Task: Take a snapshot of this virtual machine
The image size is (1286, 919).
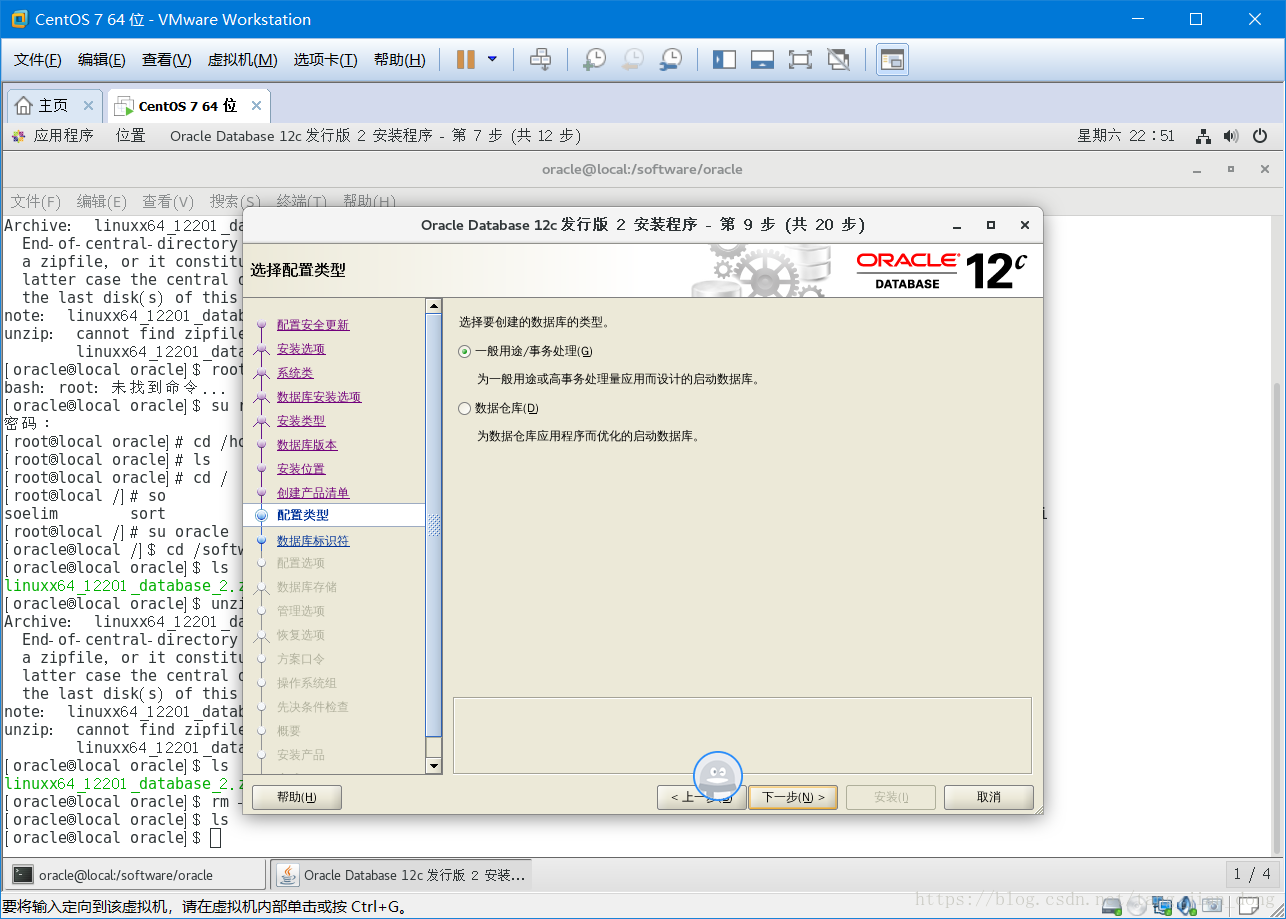Action: coord(594,60)
